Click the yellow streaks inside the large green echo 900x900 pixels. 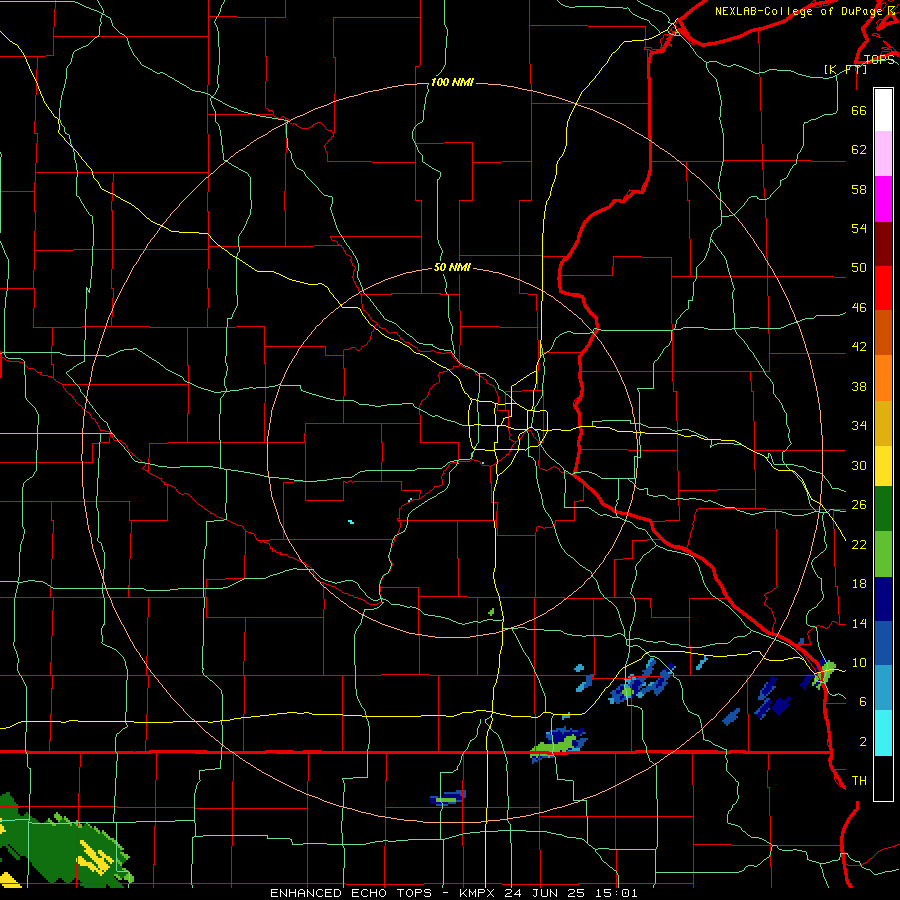click(x=95, y=857)
